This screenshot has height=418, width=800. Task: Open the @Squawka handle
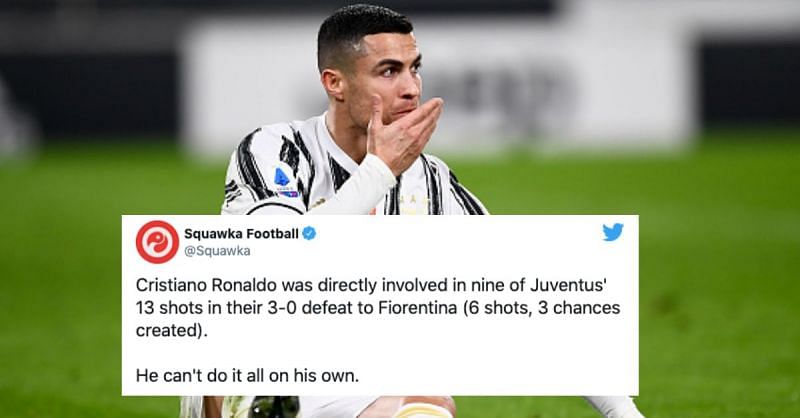point(217,251)
